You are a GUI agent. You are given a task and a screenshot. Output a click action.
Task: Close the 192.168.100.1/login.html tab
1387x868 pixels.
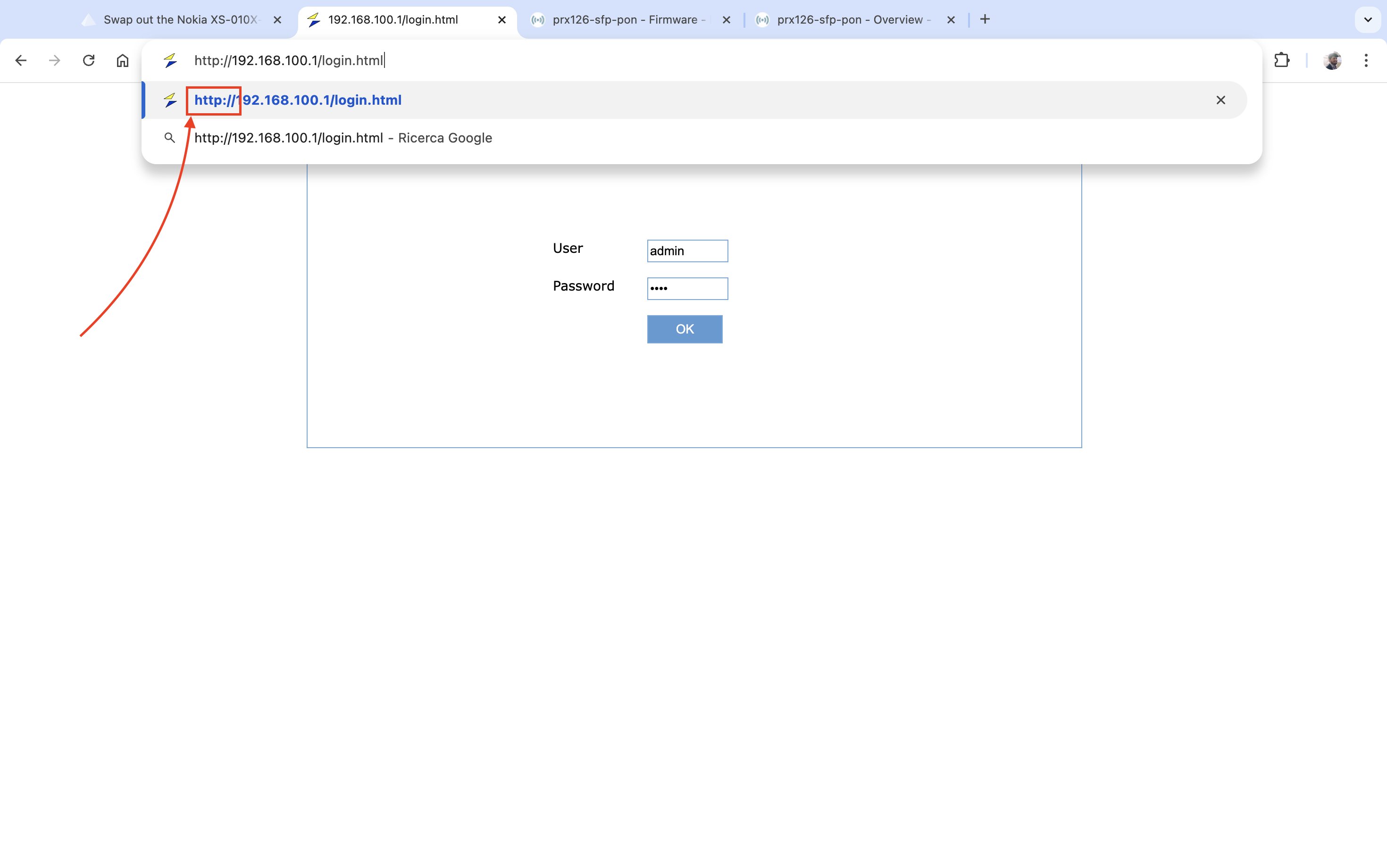[502, 20]
